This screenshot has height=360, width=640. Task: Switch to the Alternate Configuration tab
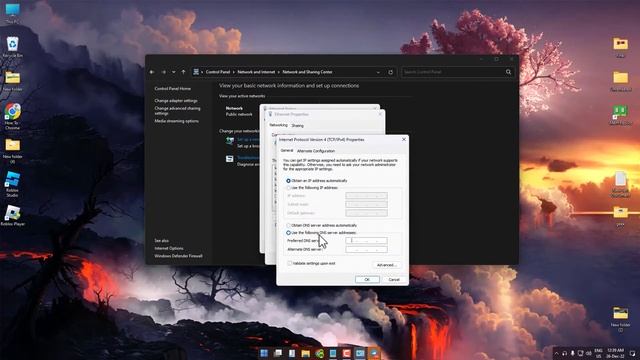tap(316, 151)
